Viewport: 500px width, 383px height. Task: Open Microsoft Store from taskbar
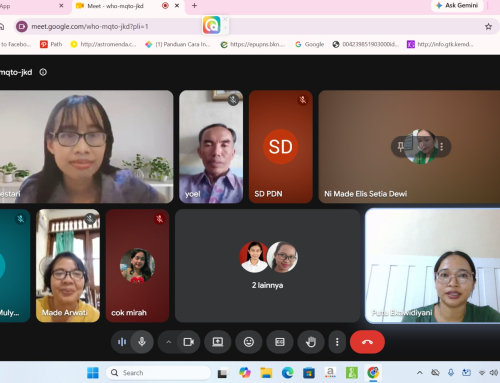(309, 373)
